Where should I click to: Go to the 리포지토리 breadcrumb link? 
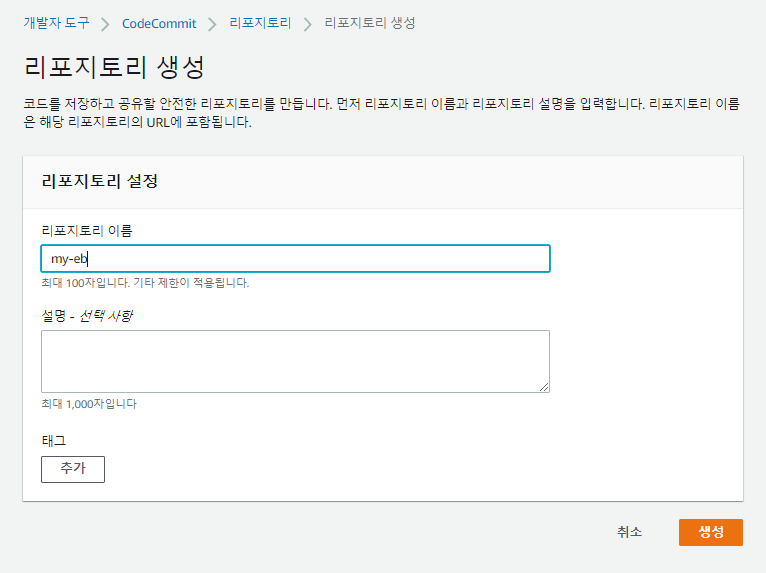[x=260, y=23]
